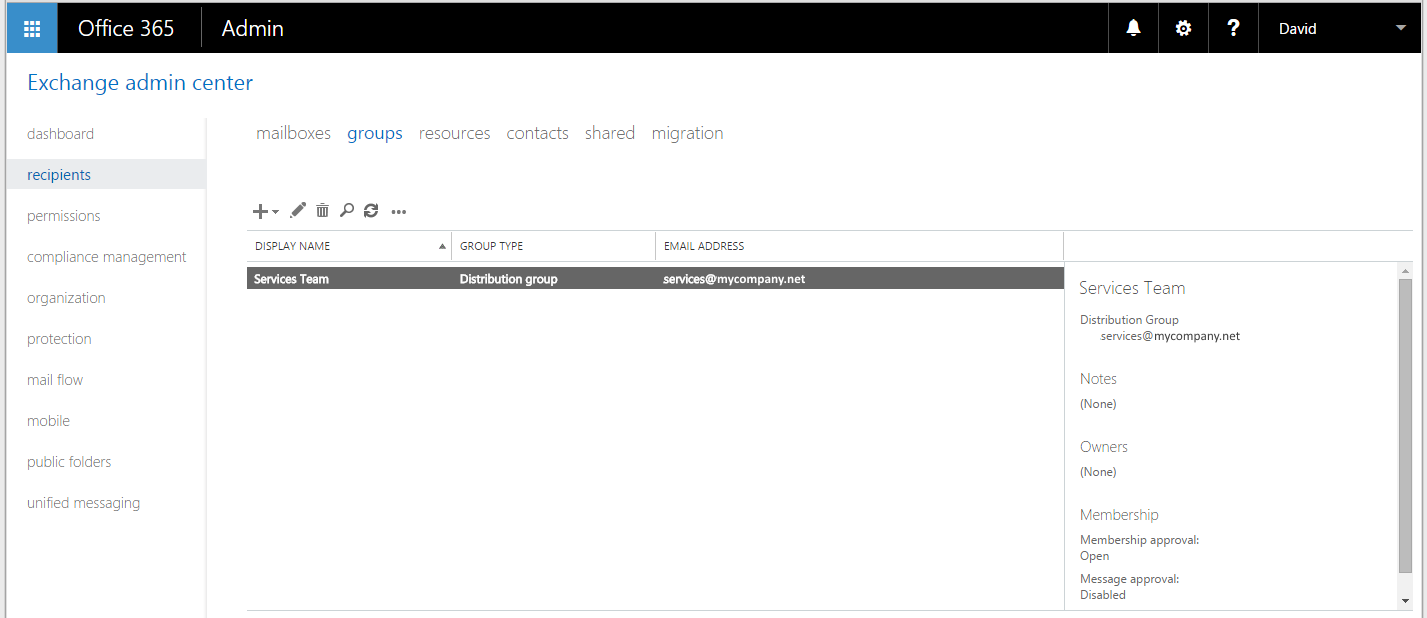Click the new group plus icon

tap(261, 211)
